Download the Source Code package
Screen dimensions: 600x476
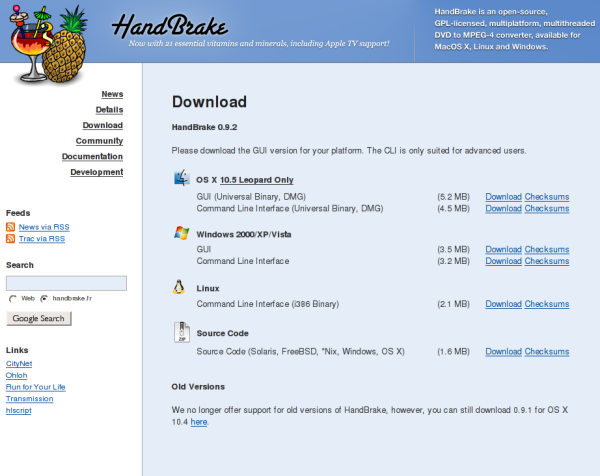[x=503, y=352]
